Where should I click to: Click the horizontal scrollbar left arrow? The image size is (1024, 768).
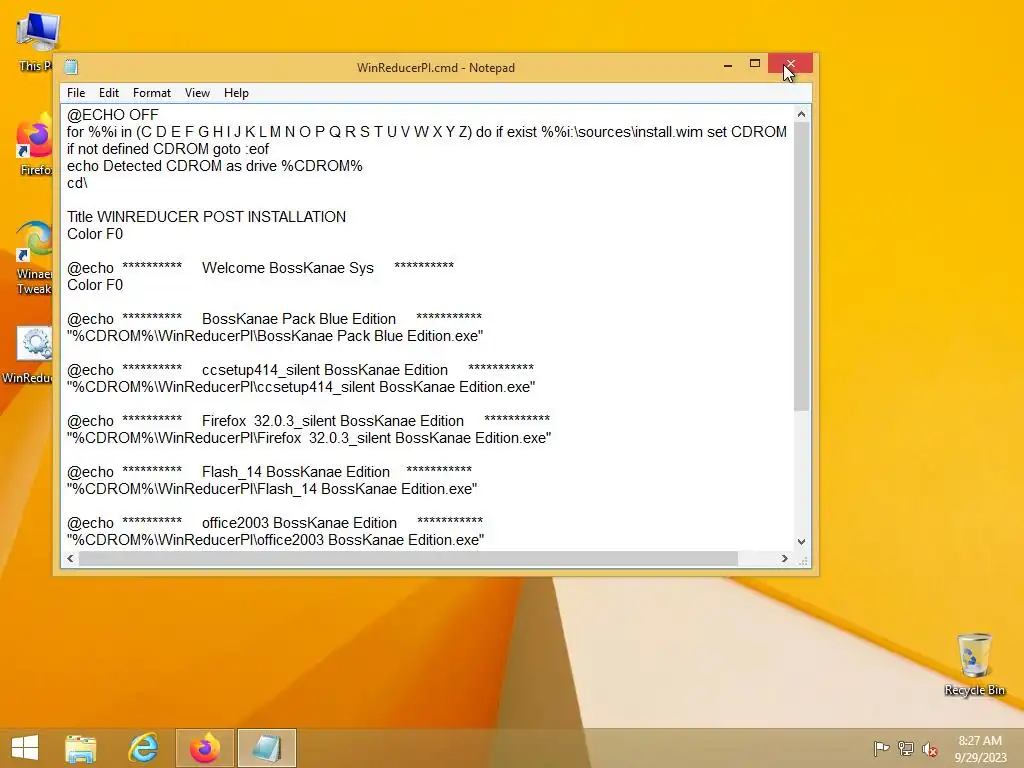[x=71, y=558]
